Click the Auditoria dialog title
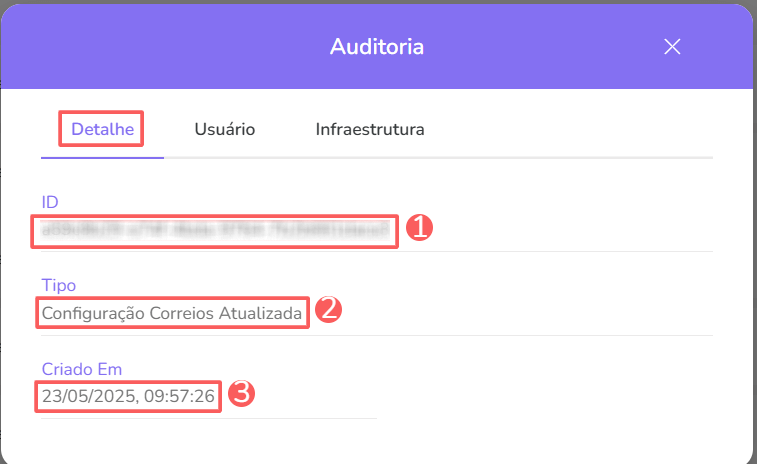Viewport: 757px width, 464px height. [377, 47]
